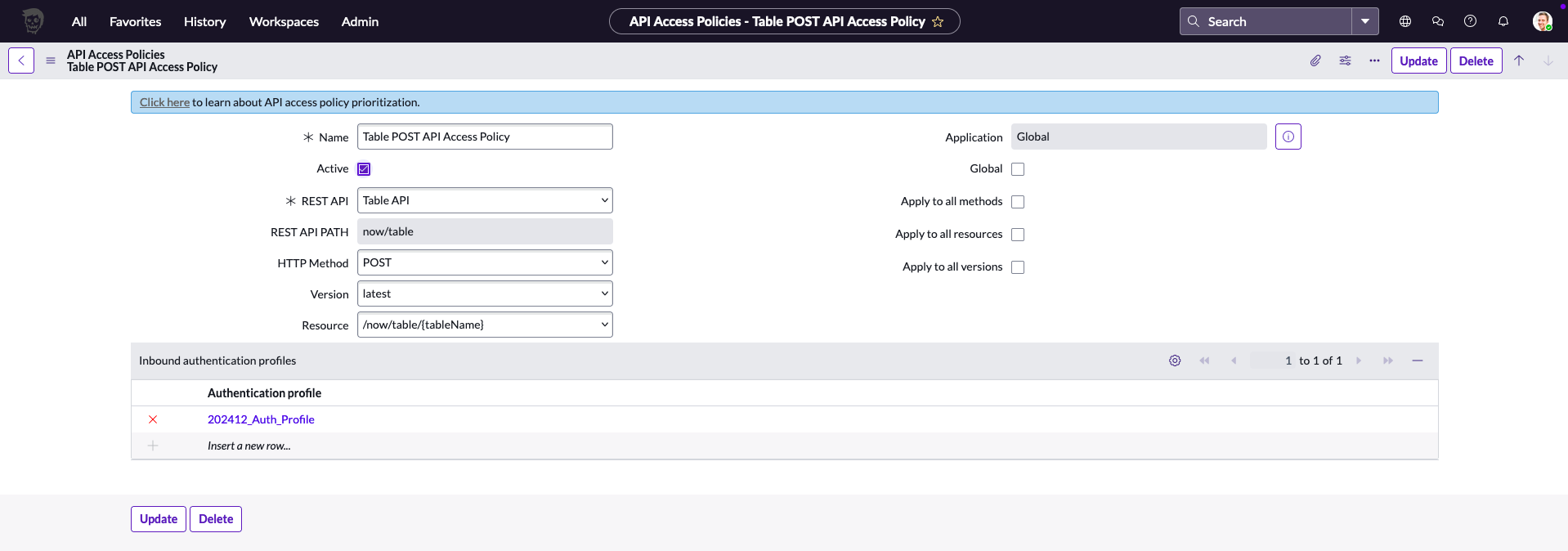Open the Resource dropdown
1568x551 pixels.
pyautogui.click(x=485, y=325)
